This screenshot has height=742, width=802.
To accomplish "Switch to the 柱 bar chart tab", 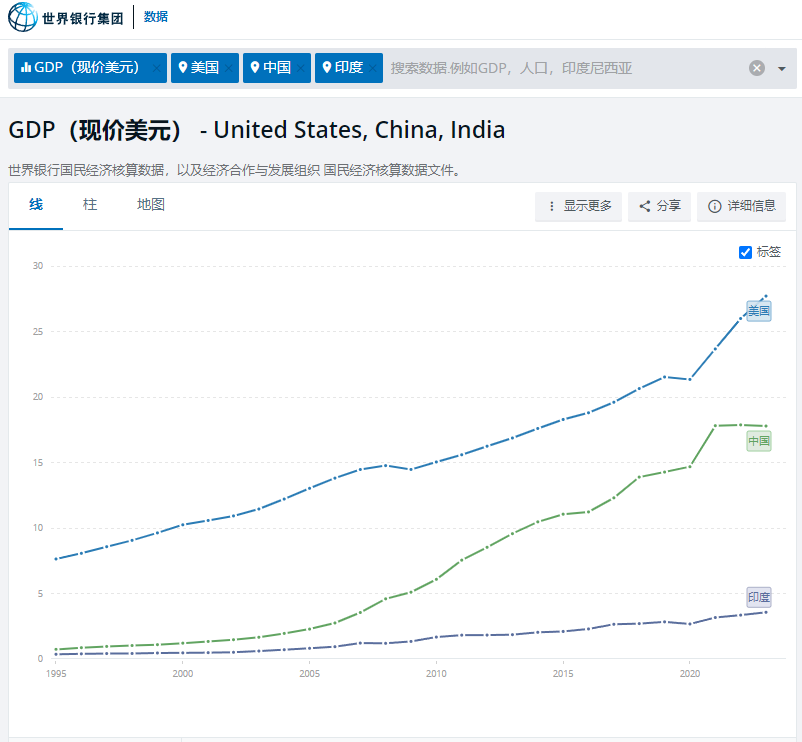I will [90, 205].
